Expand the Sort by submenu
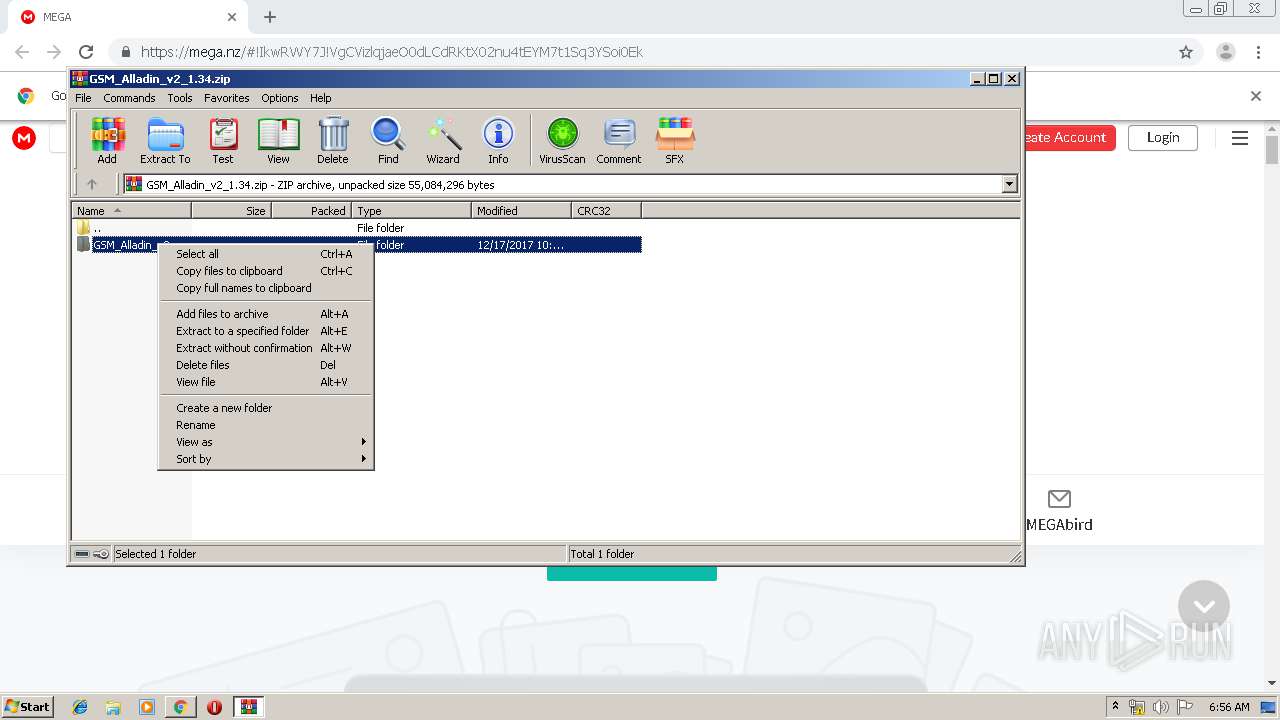This screenshot has width=1280, height=720. tap(266, 459)
